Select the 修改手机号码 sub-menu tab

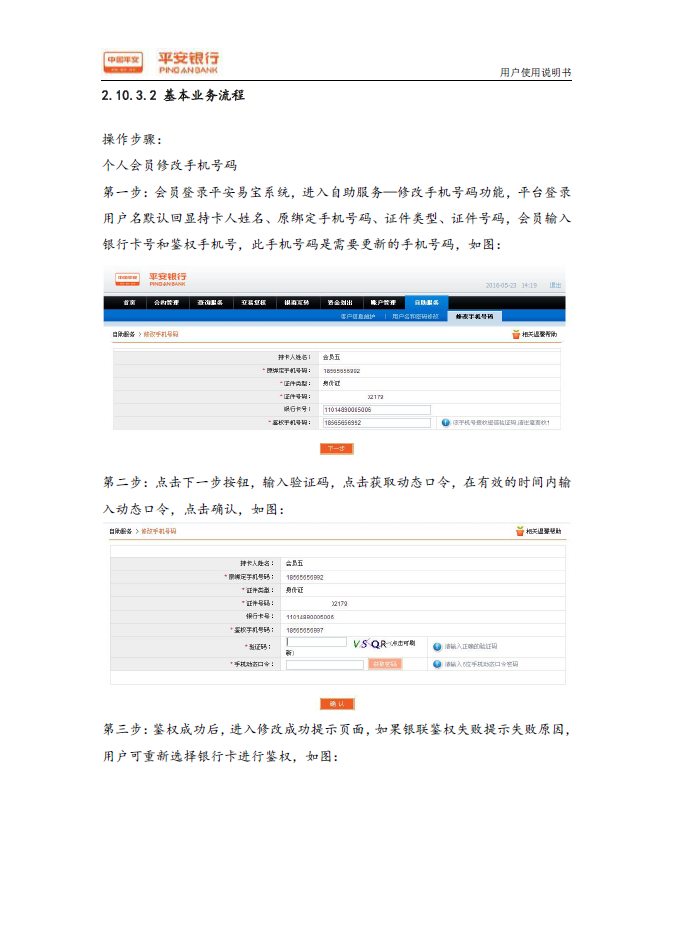coord(475,316)
